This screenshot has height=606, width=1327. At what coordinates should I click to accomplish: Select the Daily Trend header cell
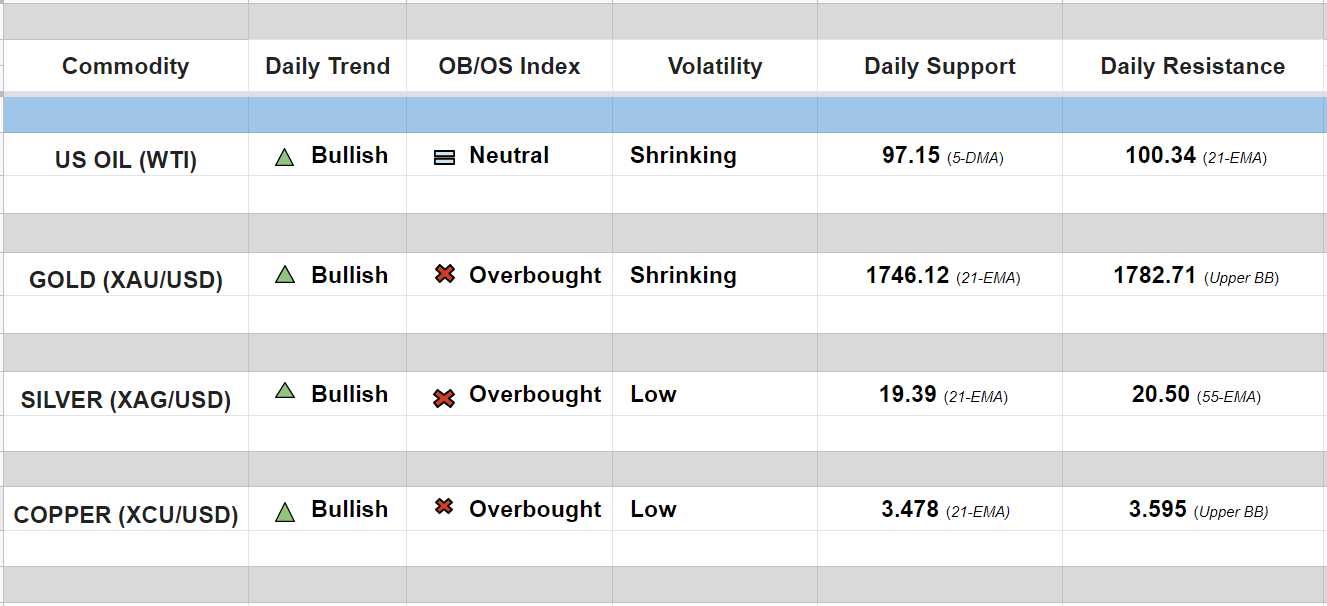pos(327,67)
